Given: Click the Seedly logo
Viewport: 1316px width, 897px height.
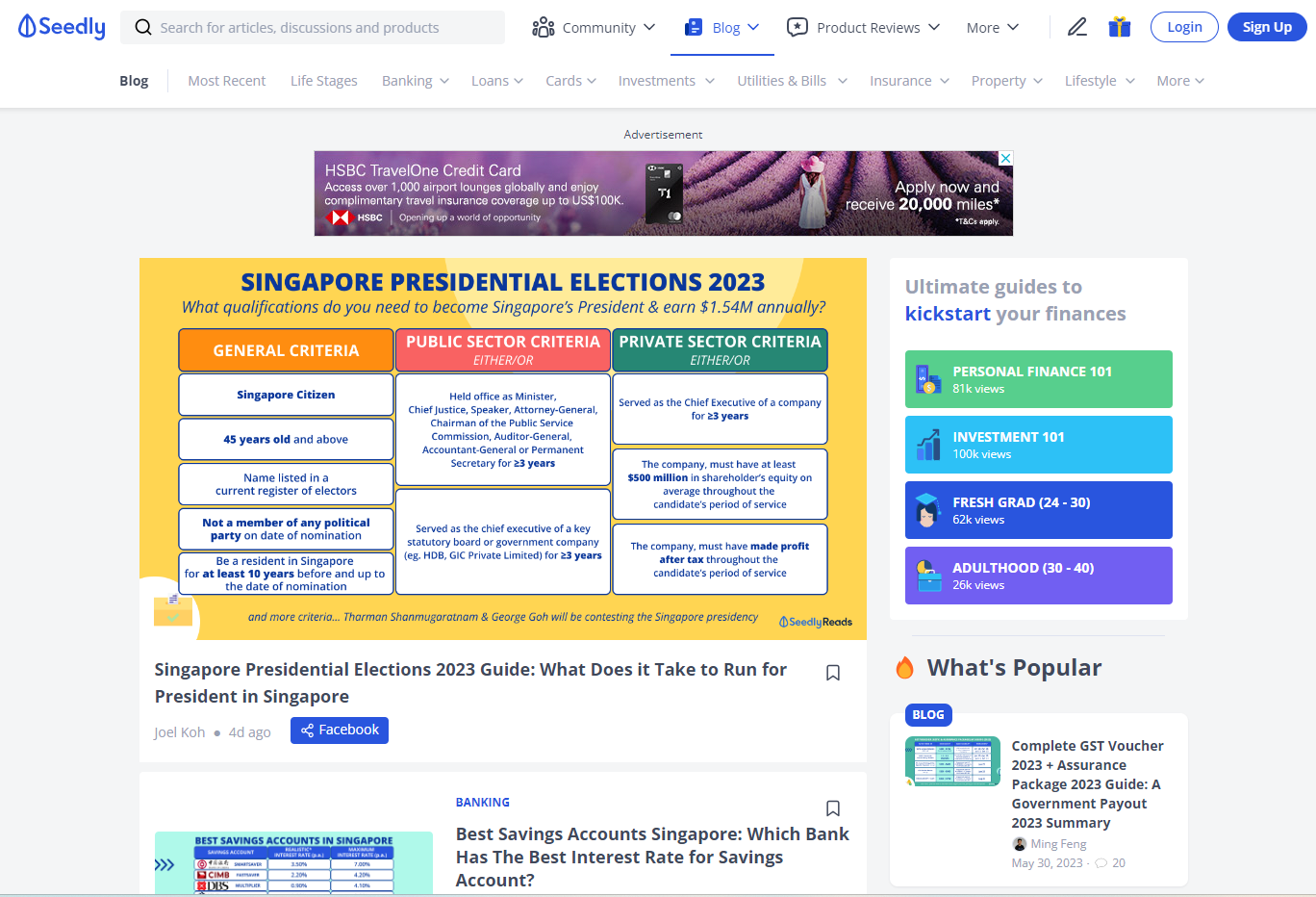Looking at the screenshot, I should pos(61,26).
